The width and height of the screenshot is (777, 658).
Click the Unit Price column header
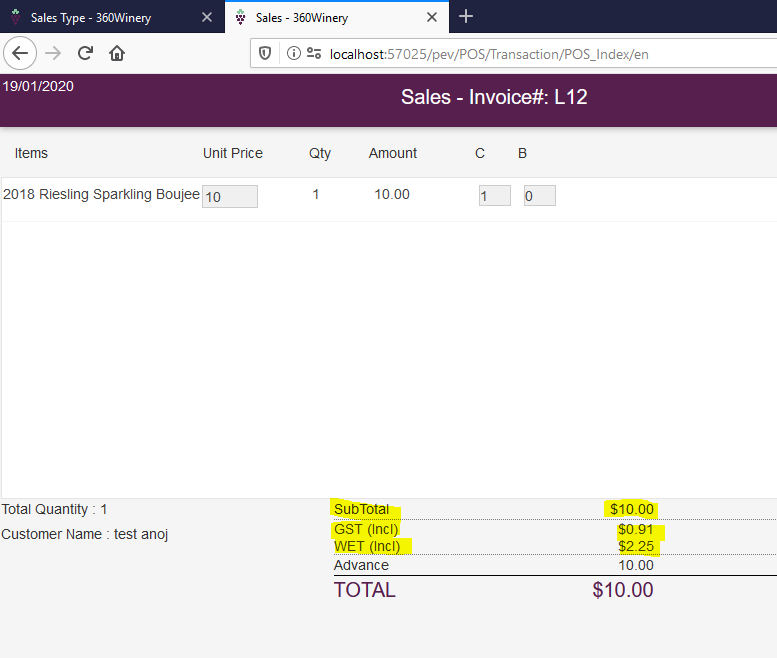233,153
